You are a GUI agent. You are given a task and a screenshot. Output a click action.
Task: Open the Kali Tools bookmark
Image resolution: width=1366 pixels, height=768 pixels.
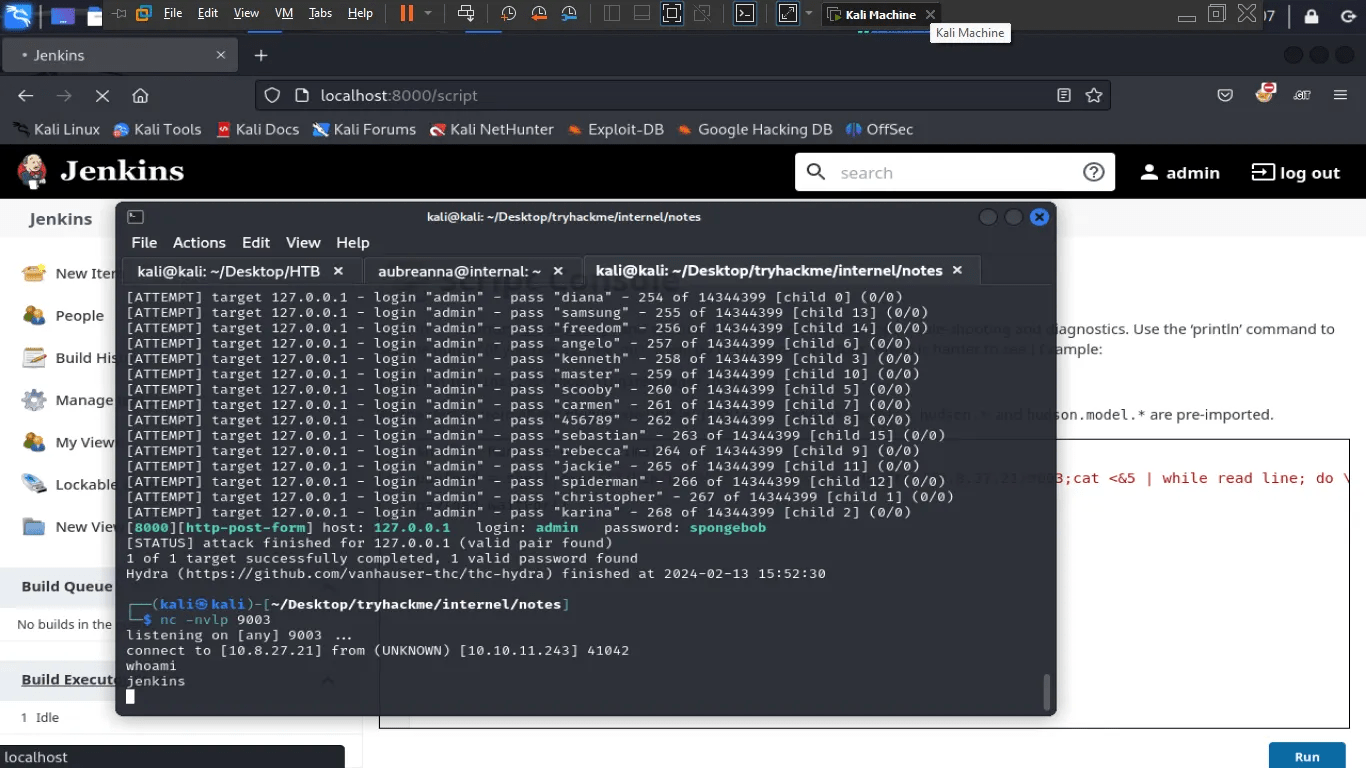click(x=157, y=129)
